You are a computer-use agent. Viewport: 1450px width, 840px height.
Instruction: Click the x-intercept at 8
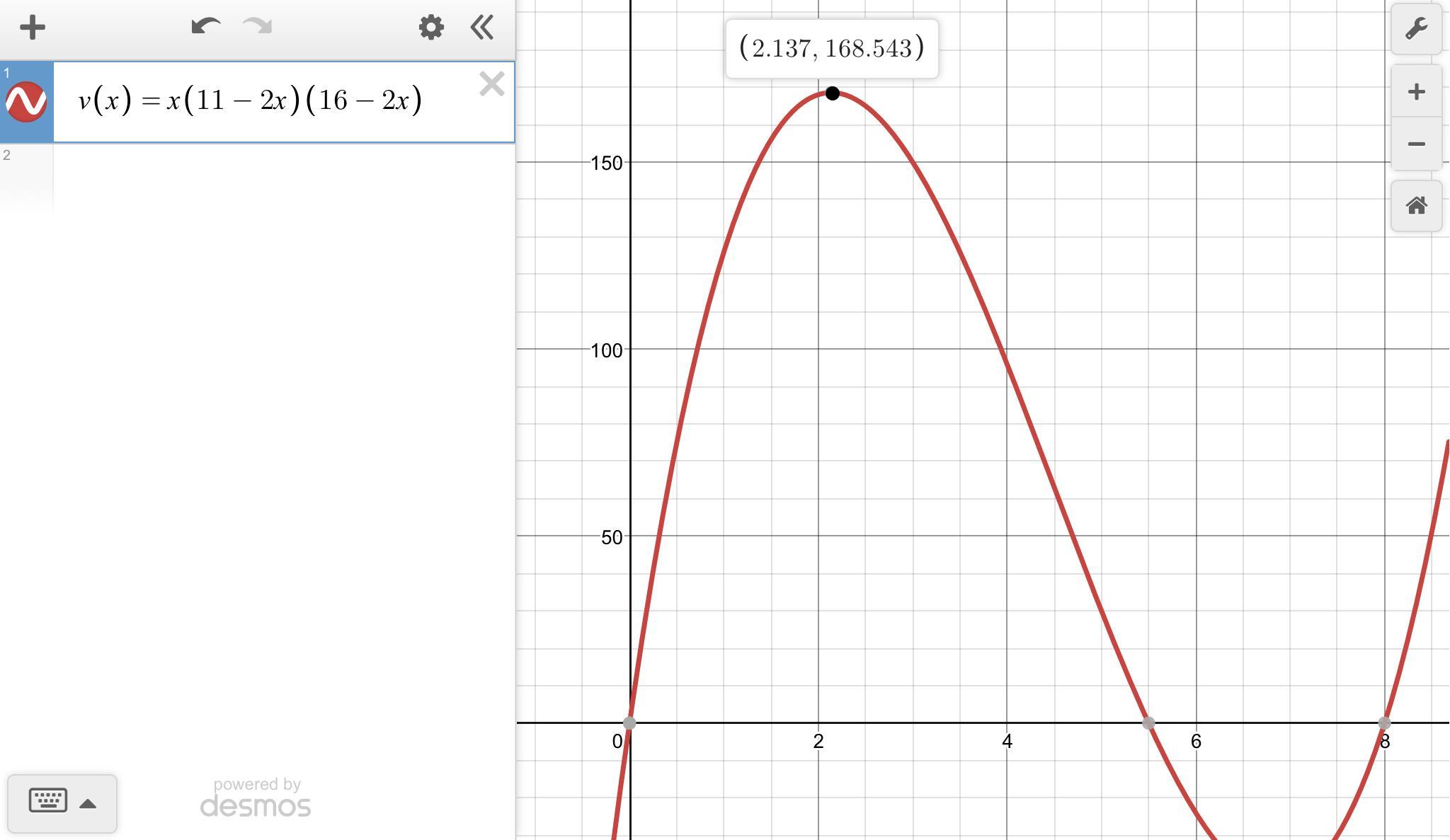1384,723
